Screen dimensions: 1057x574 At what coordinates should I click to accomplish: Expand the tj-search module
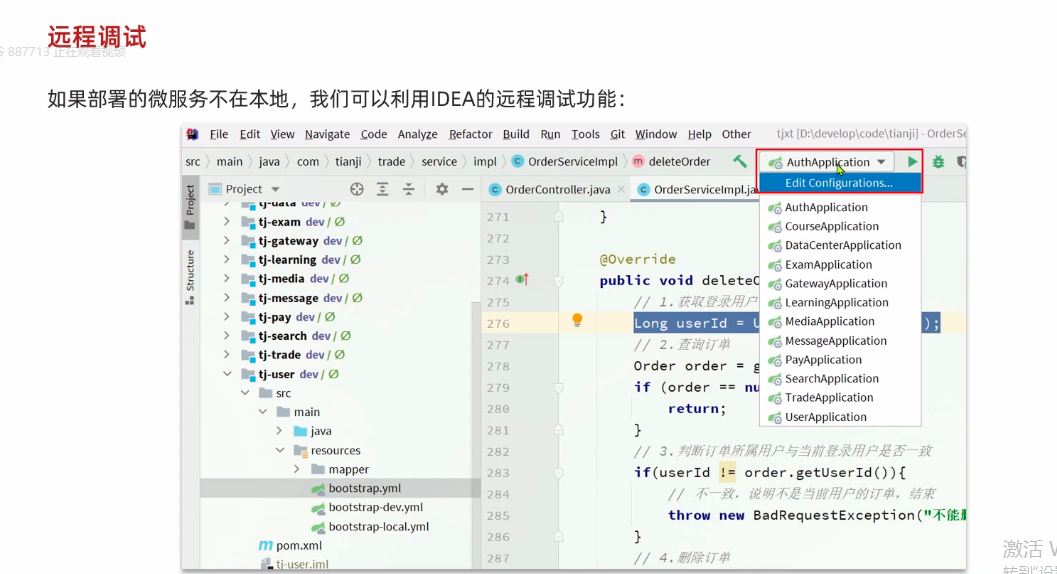(x=226, y=335)
